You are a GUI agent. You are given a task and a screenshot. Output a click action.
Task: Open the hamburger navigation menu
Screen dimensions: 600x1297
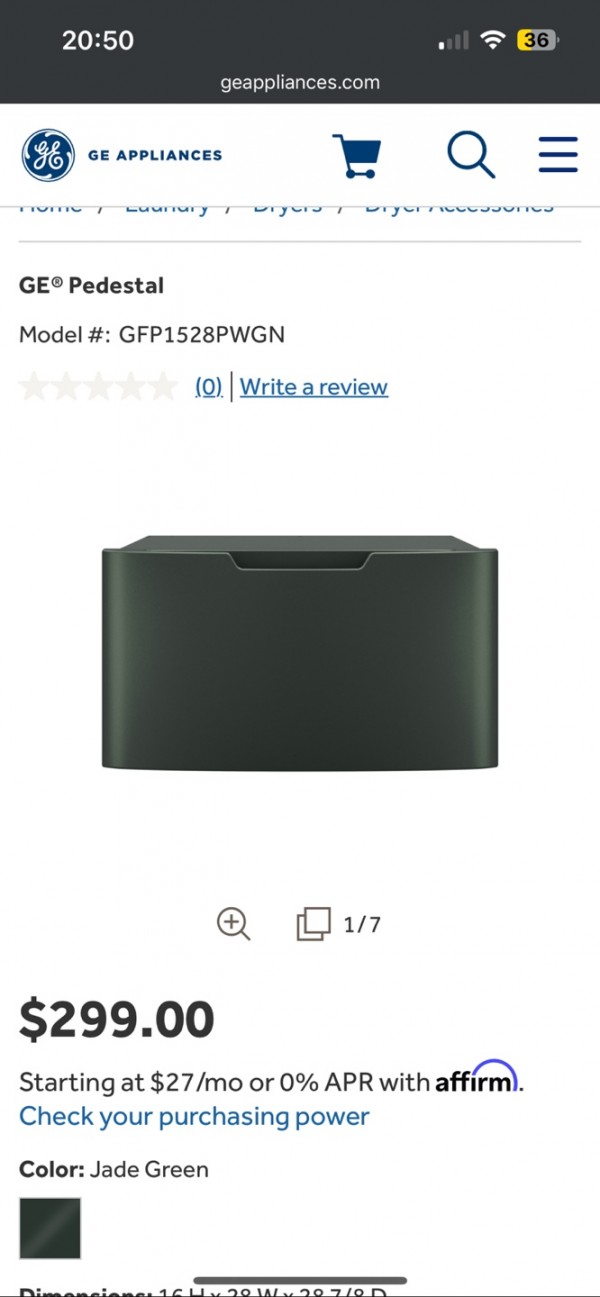[x=558, y=154]
